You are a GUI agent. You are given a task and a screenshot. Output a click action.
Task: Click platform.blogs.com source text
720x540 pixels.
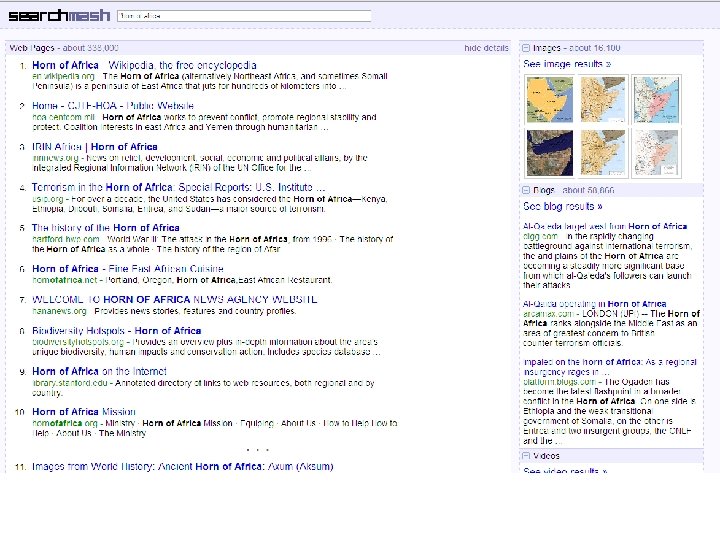click(x=559, y=382)
